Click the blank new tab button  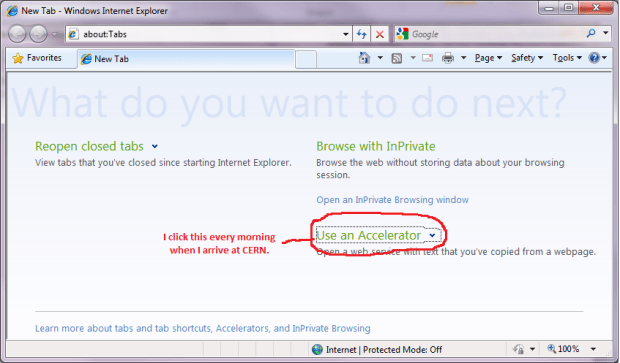tap(306, 60)
